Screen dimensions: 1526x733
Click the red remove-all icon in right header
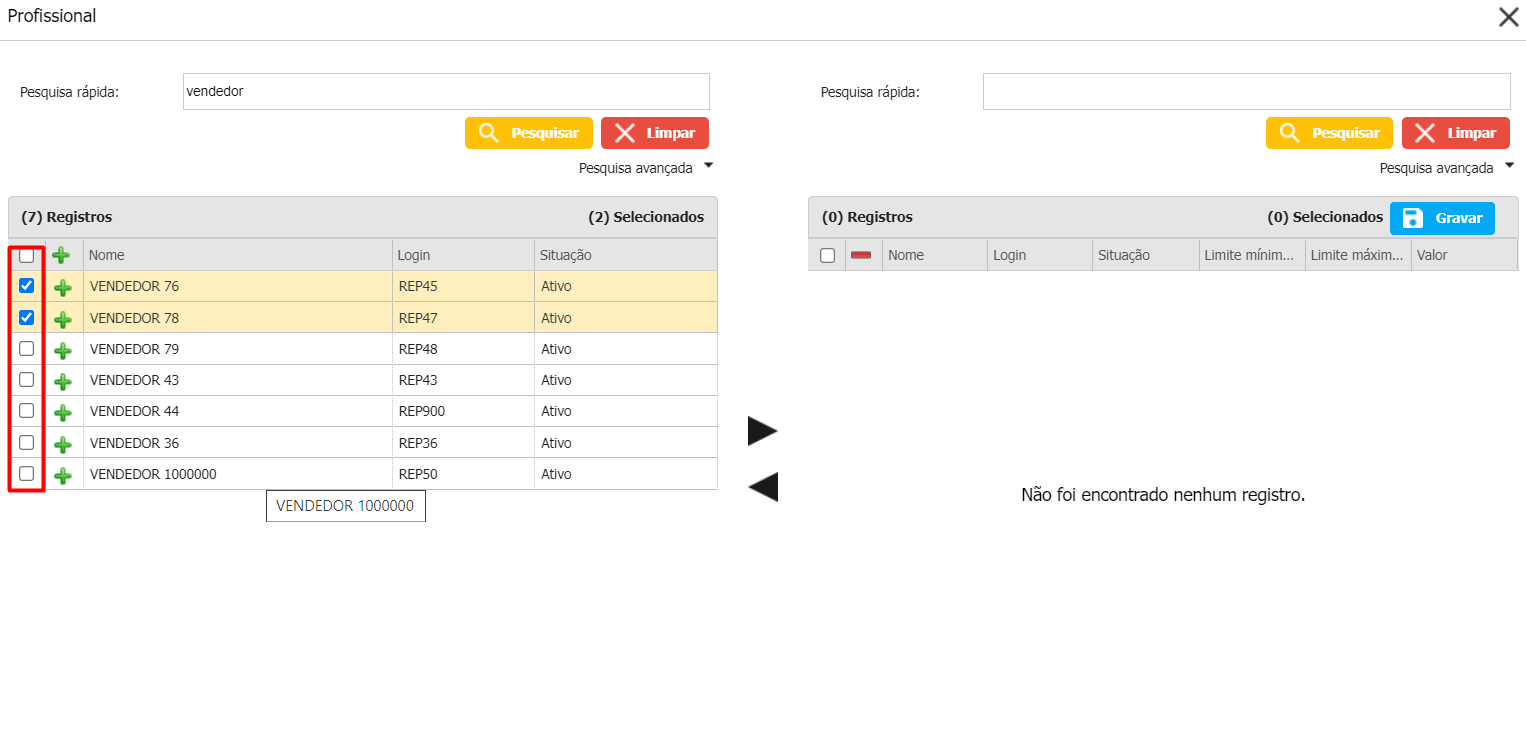861,255
